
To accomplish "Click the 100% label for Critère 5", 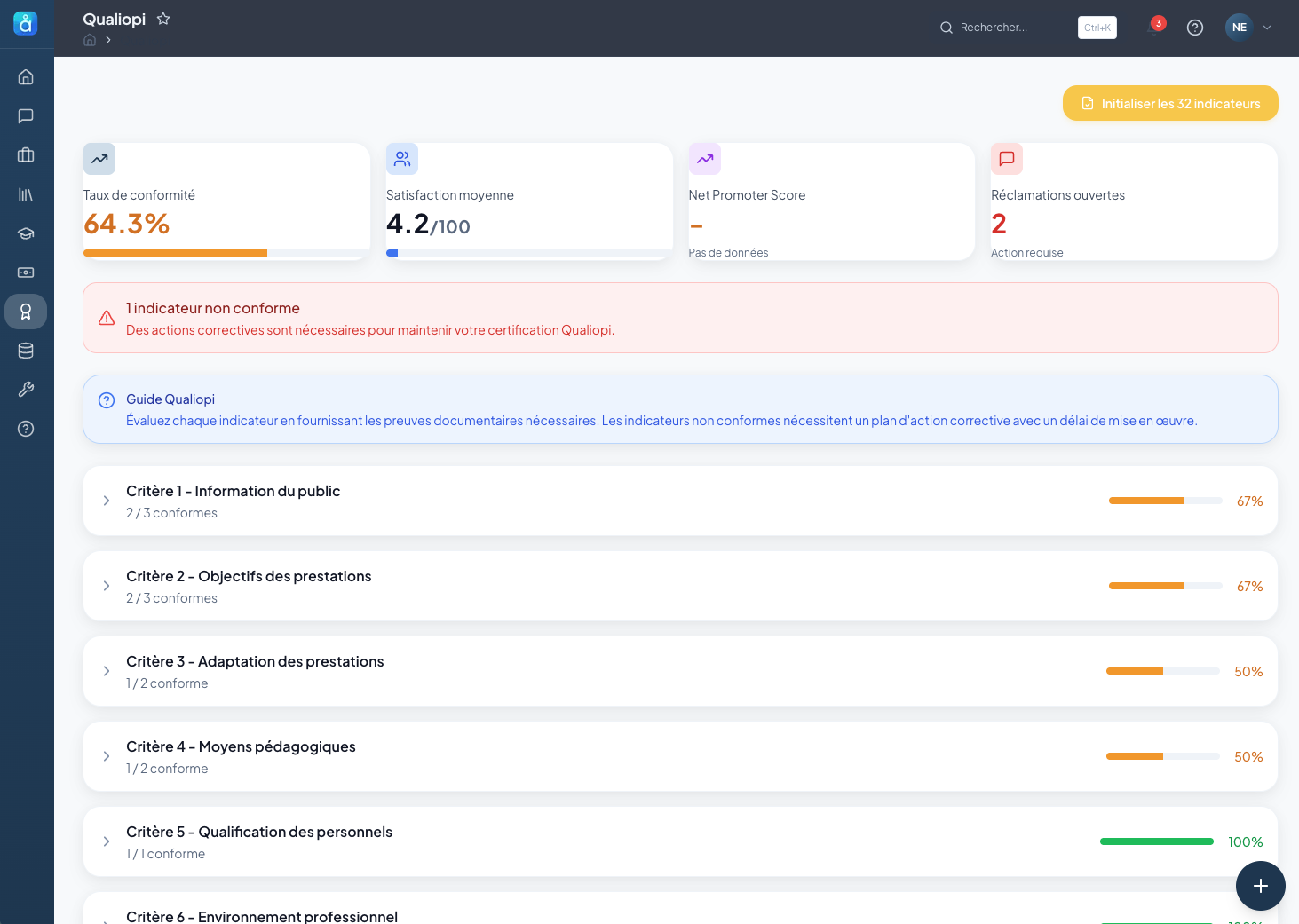I will (x=1245, y=842).
